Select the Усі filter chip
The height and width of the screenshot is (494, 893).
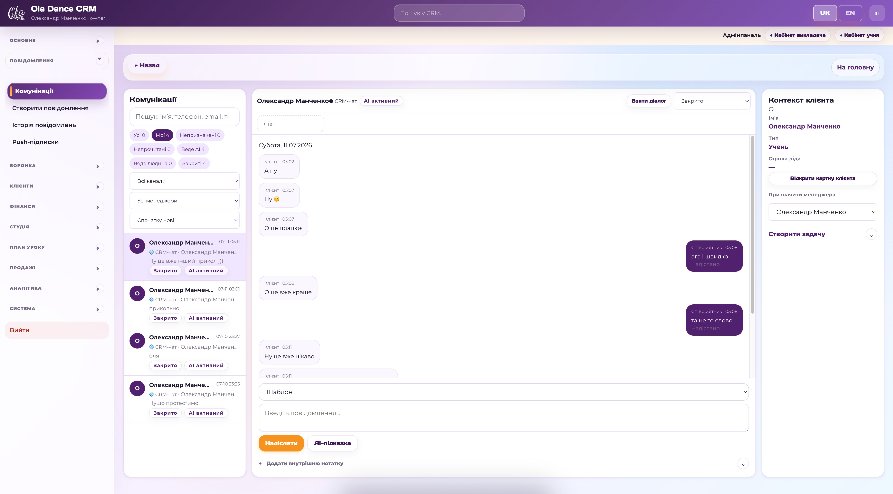coord(139,135)
